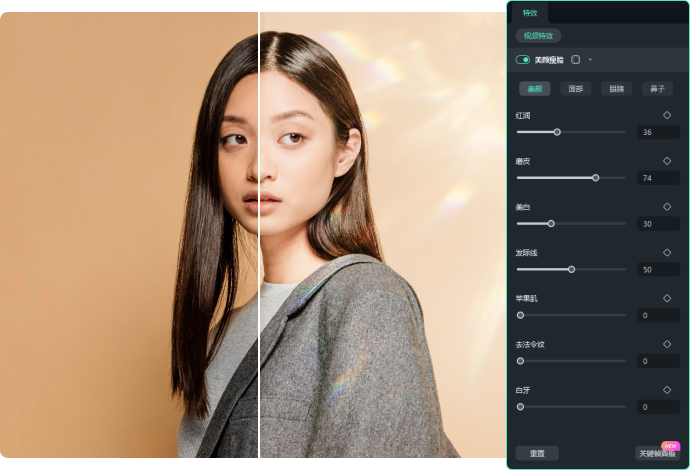Open the 关键帧面板 keyframe panel button
The width and height of the screenshot is (690, 470).
(x=657, y=453)
